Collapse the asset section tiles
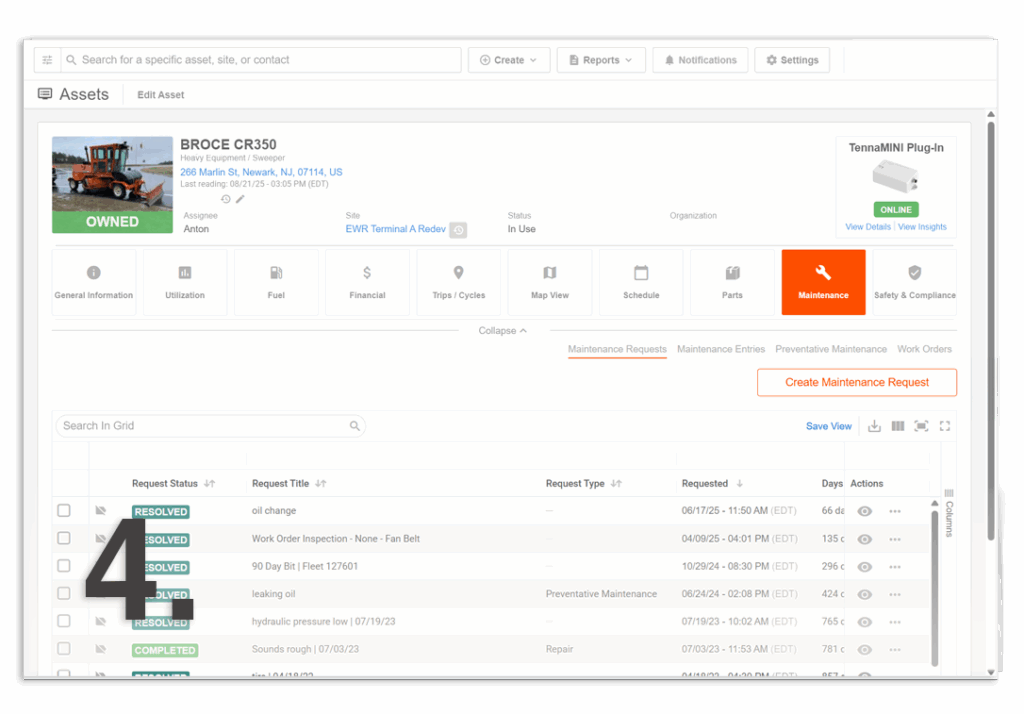Viewport: 1024px width, 714px height. [x=502, y=331]
